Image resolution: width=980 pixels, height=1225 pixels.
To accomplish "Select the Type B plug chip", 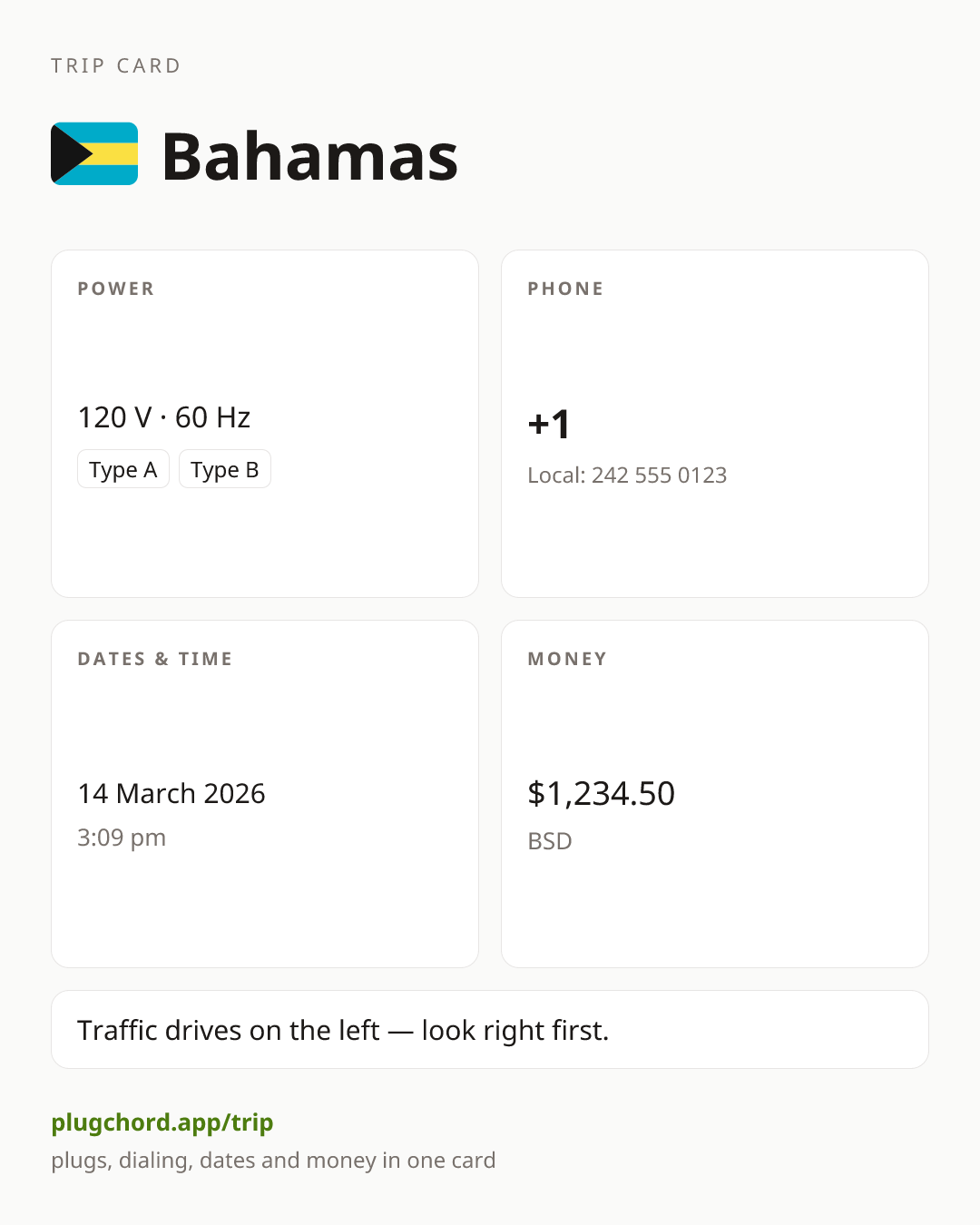I will 225,469.
